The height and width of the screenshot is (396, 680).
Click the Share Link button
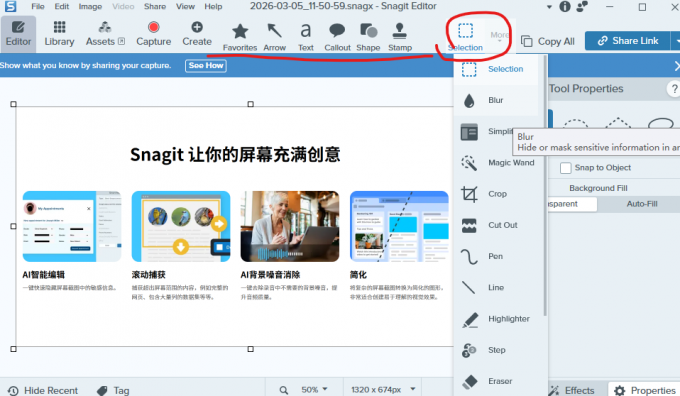628,41
